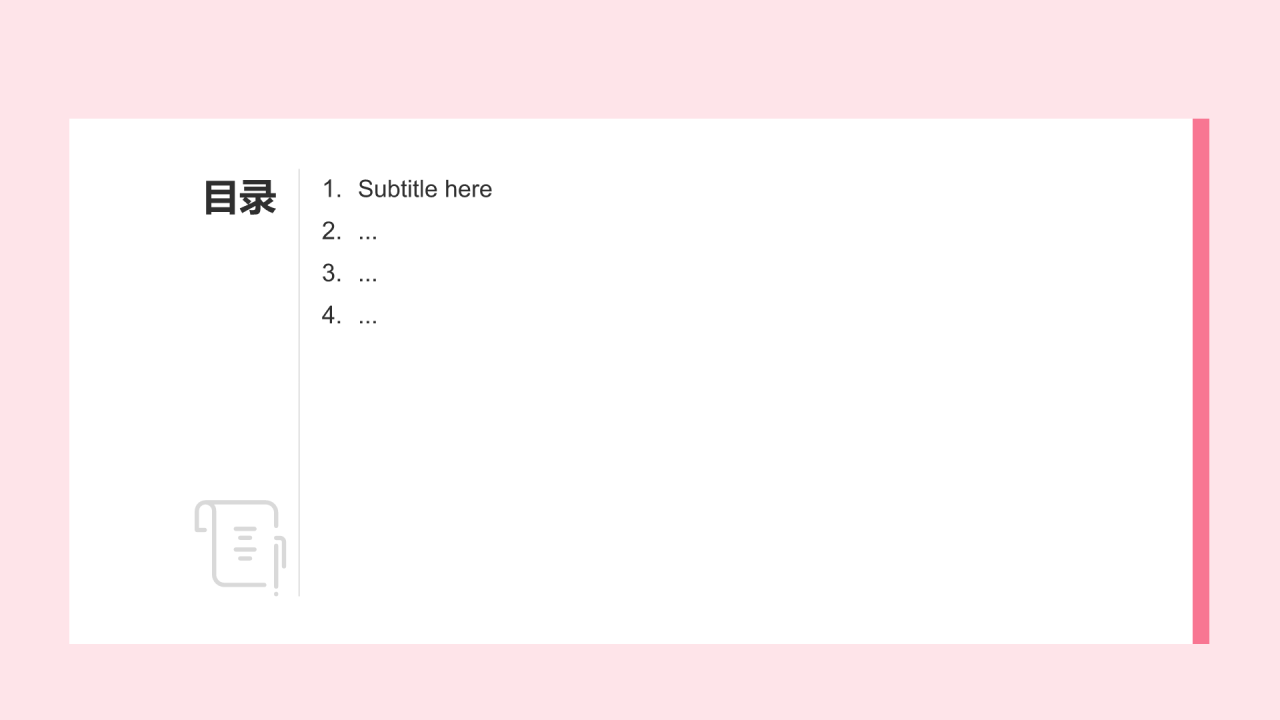The width and height of the screenshot is (1280, 720).
Task: Select the 目录 title text
Action: [240, 198]
